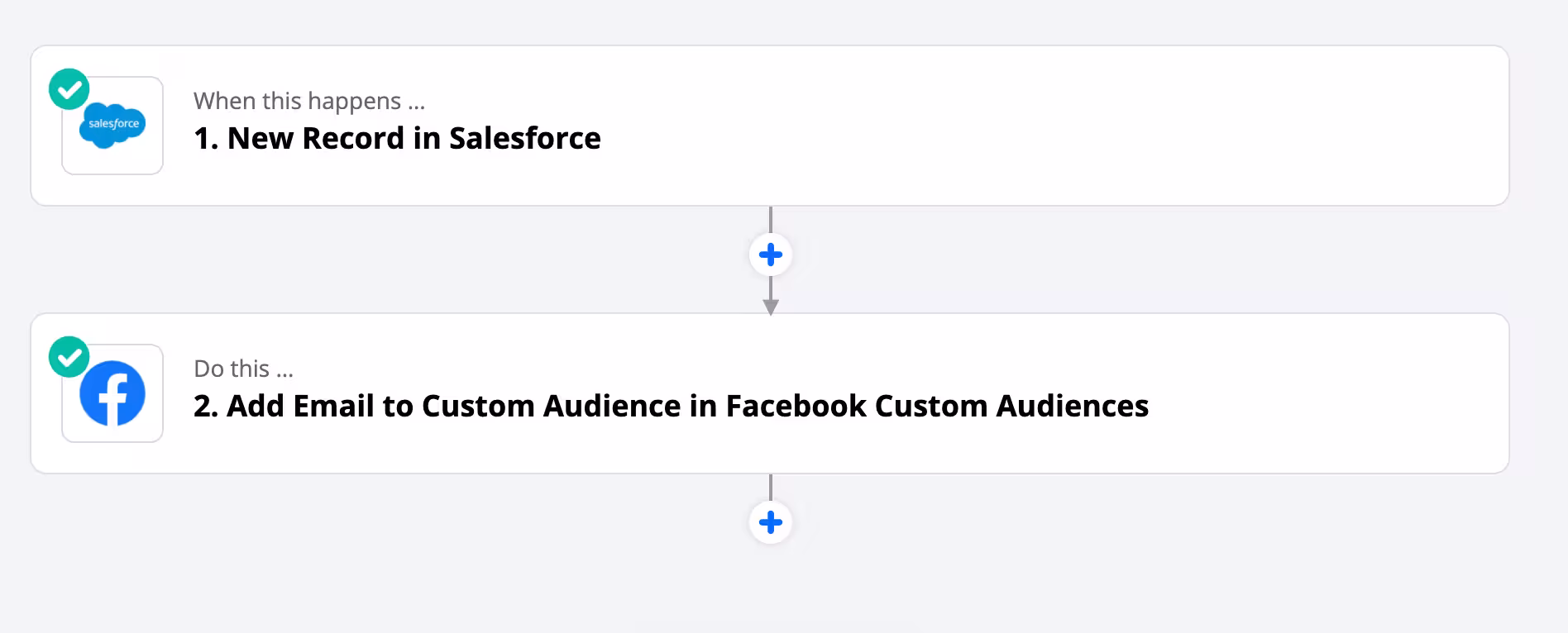Viewport: 1568px width, 633px height.
Task: Click the green checkmark on the Facebook step
Action: coord(69,357)
